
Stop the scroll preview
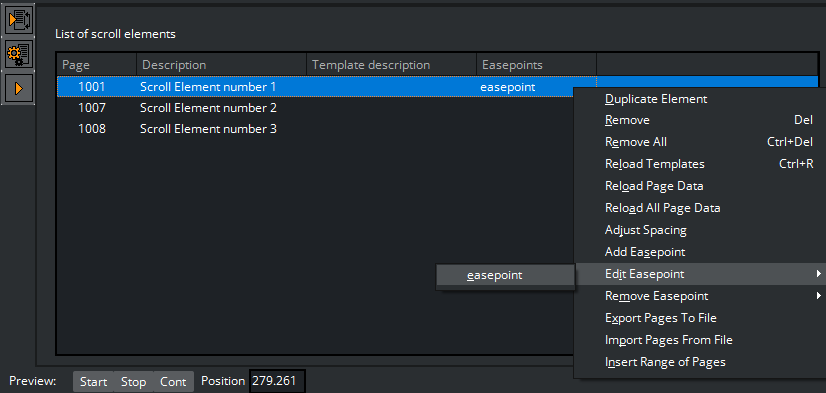click(133, 381)
